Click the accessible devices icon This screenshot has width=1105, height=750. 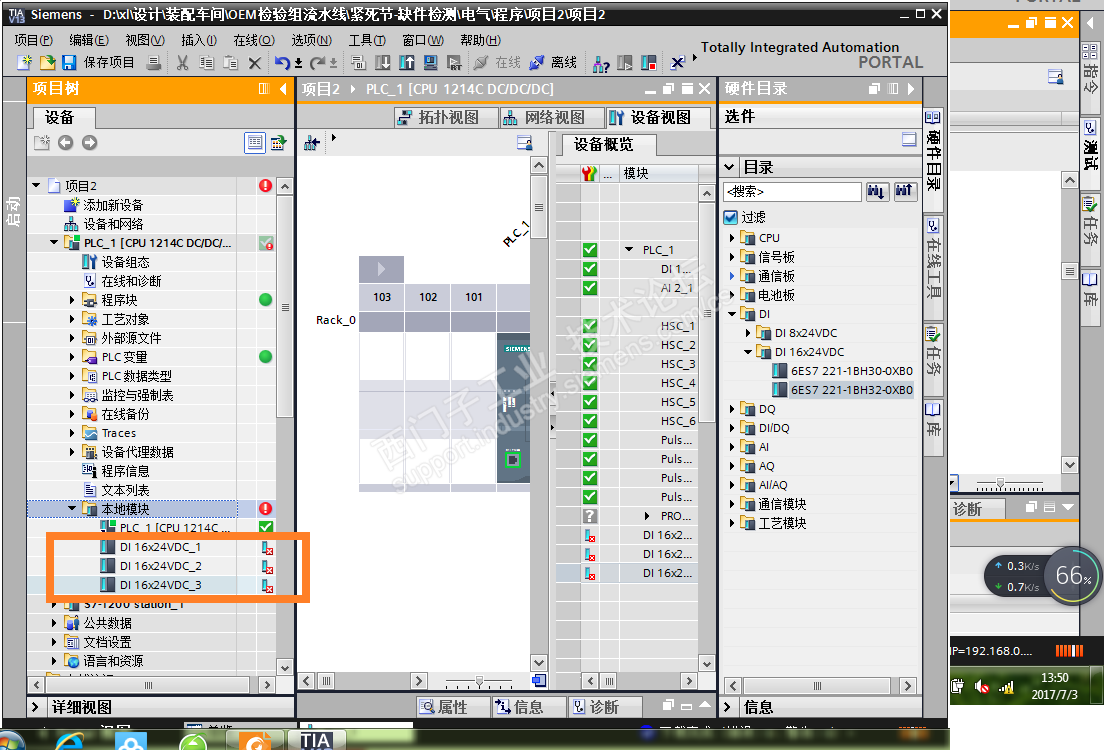pyautogui.click(x=601, y=63)
